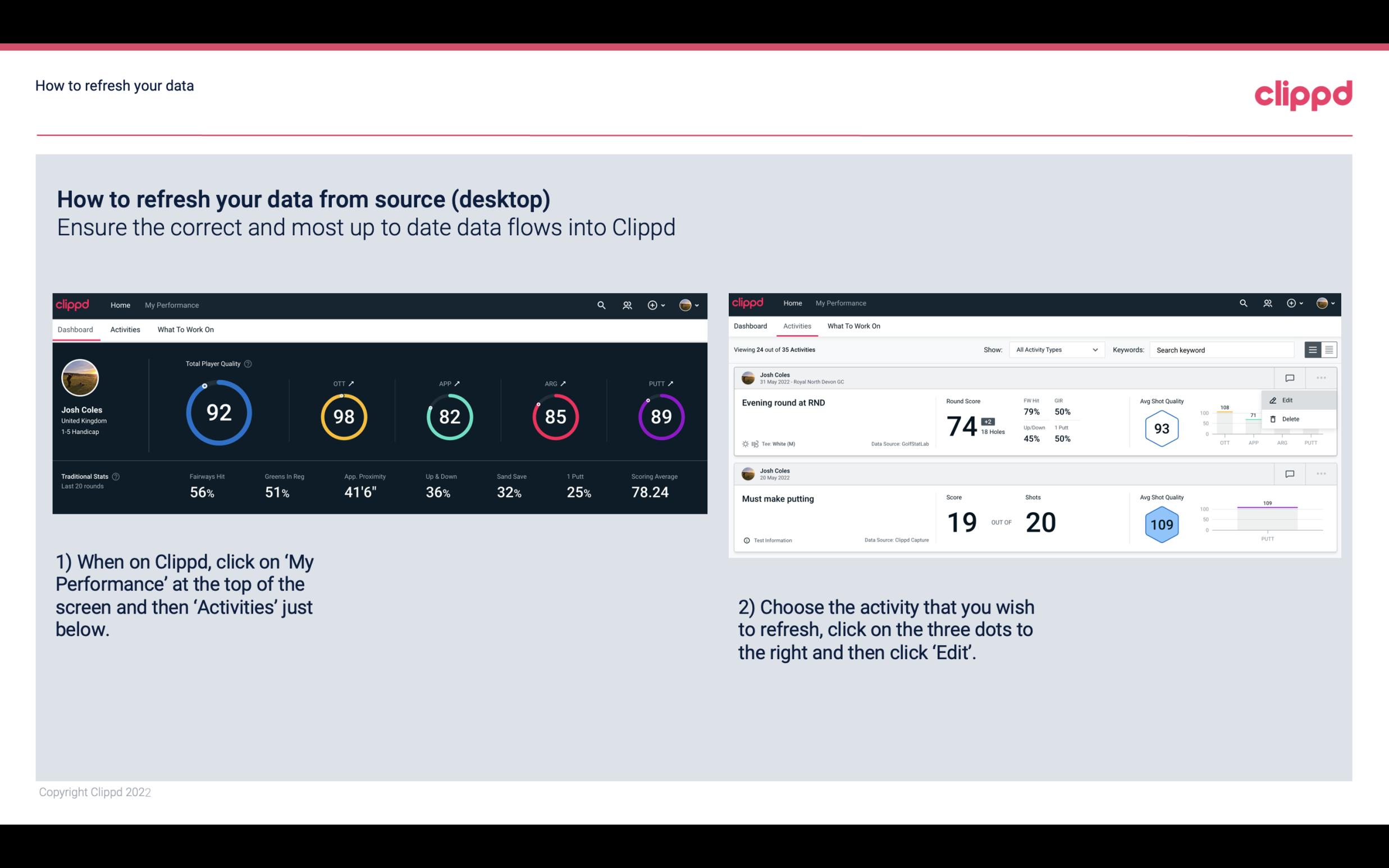
Task: Select the Dashboard tab on left panel
Action: point(76,329)
